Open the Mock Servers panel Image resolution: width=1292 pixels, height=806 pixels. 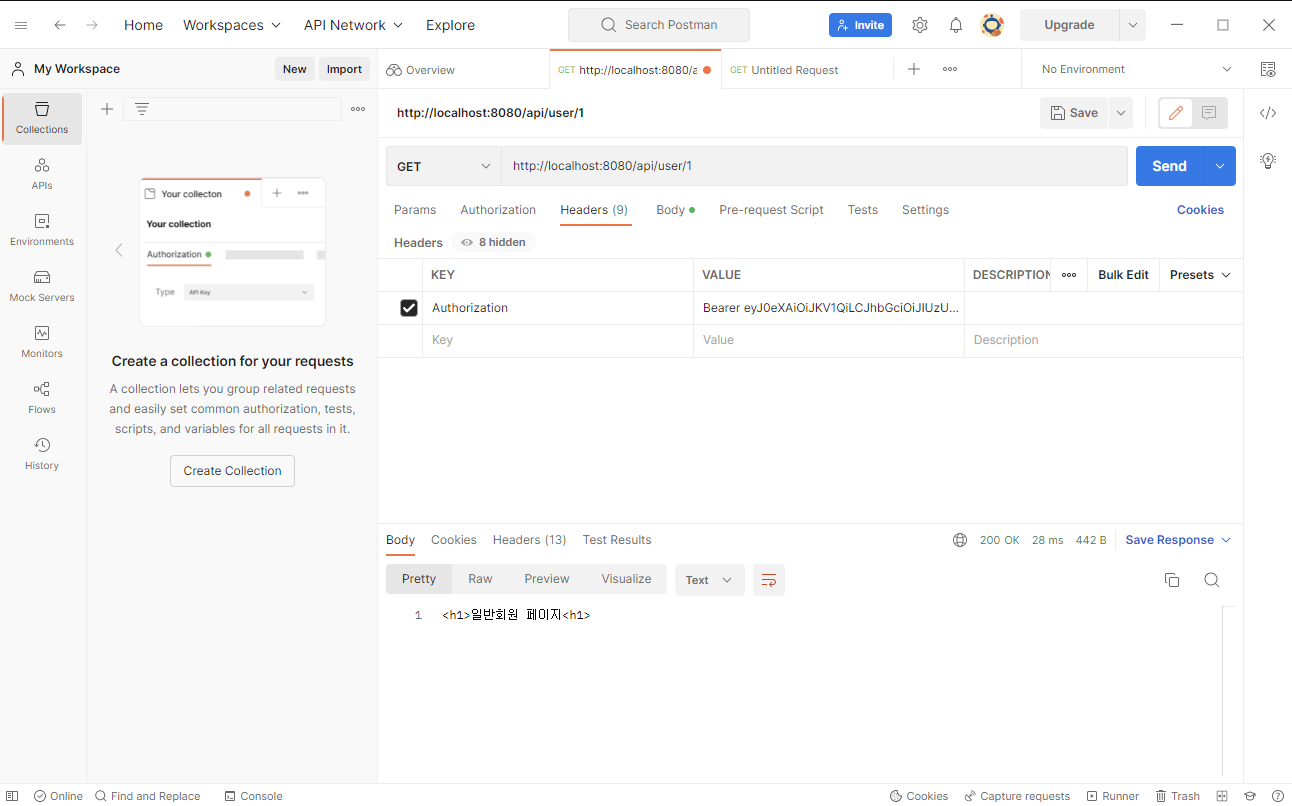(41, 288)
